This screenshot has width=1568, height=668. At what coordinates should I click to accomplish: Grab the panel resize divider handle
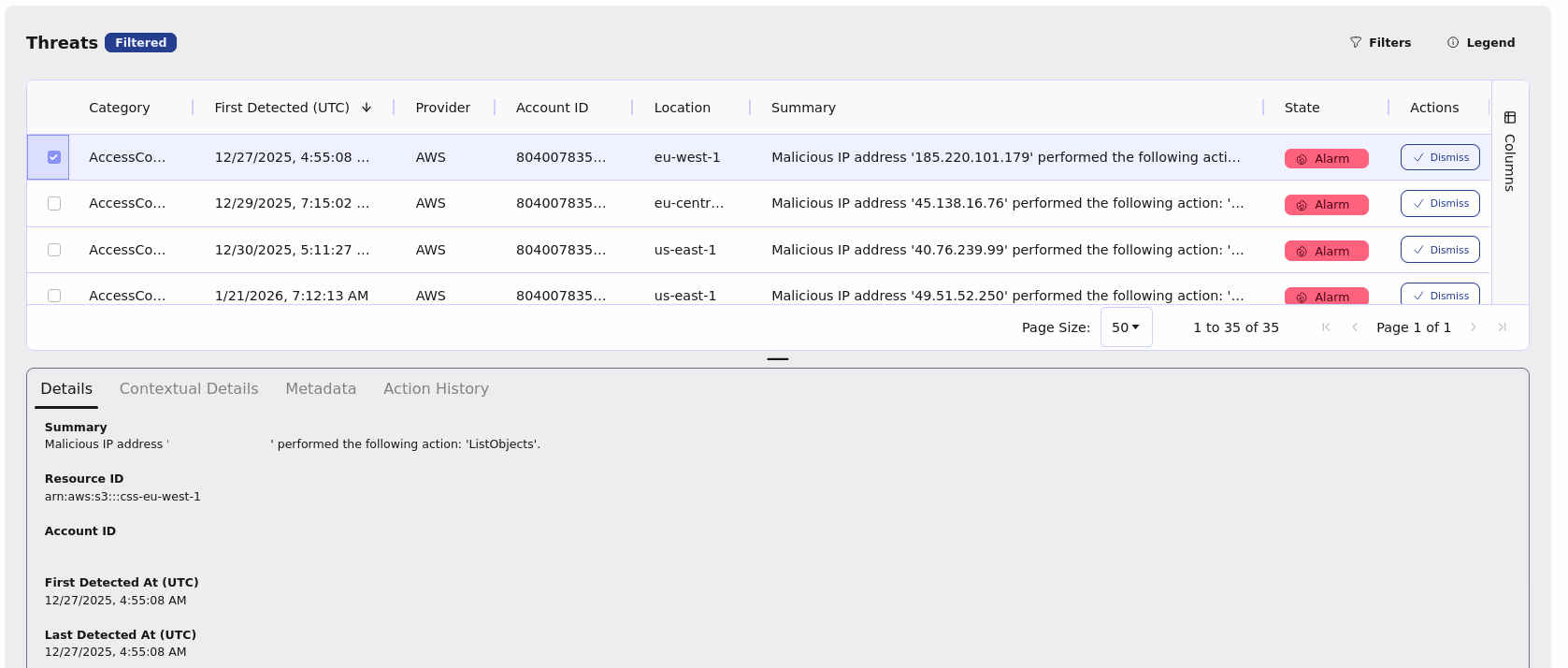click(777, 359)
